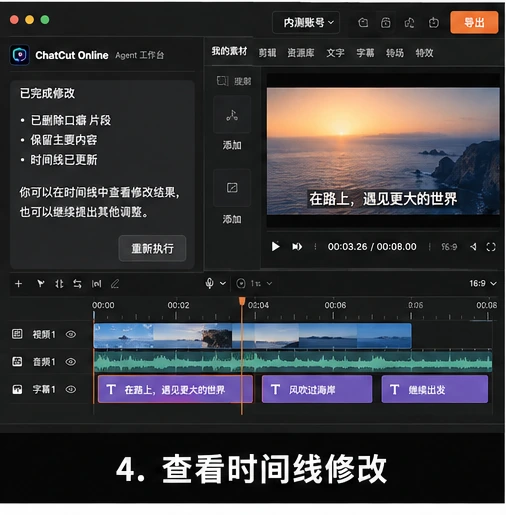Image resolution: width=506 pixels, height=515 pixels.
Task: Click the trim brackets timeline icon
Action: (96, 284)
